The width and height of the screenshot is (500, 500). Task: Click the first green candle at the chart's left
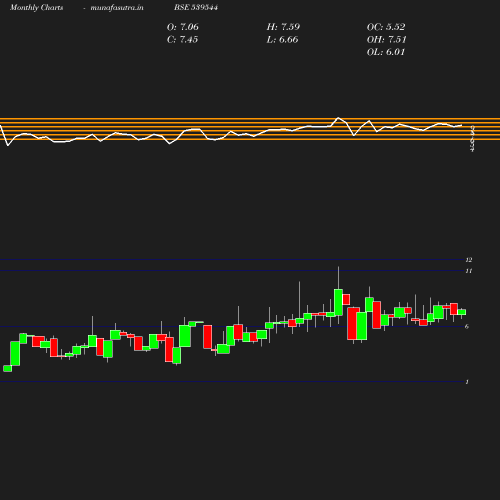7,368
